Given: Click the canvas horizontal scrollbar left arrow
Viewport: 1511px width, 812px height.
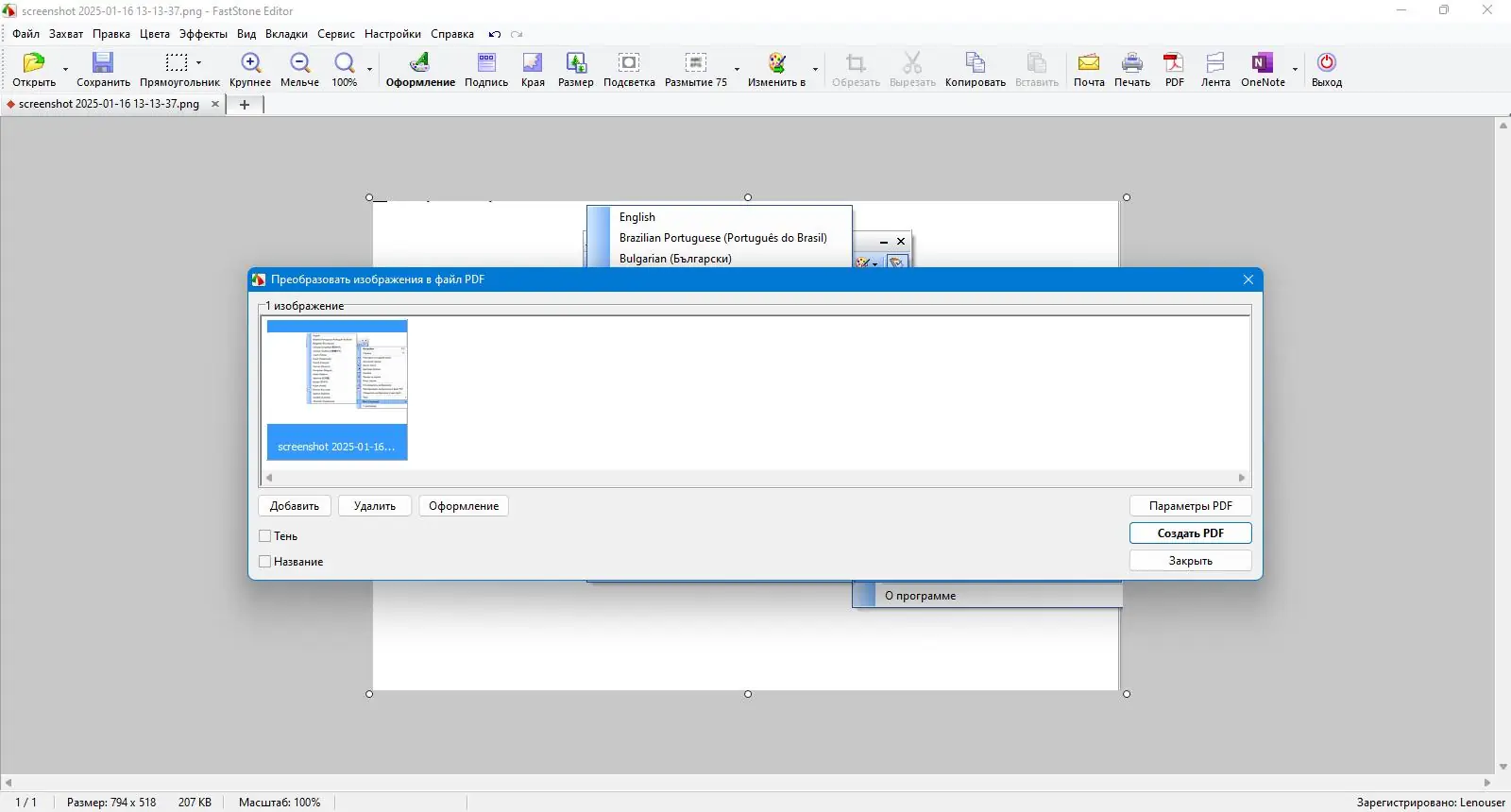Looking at the screenshot, I should 8,782.
